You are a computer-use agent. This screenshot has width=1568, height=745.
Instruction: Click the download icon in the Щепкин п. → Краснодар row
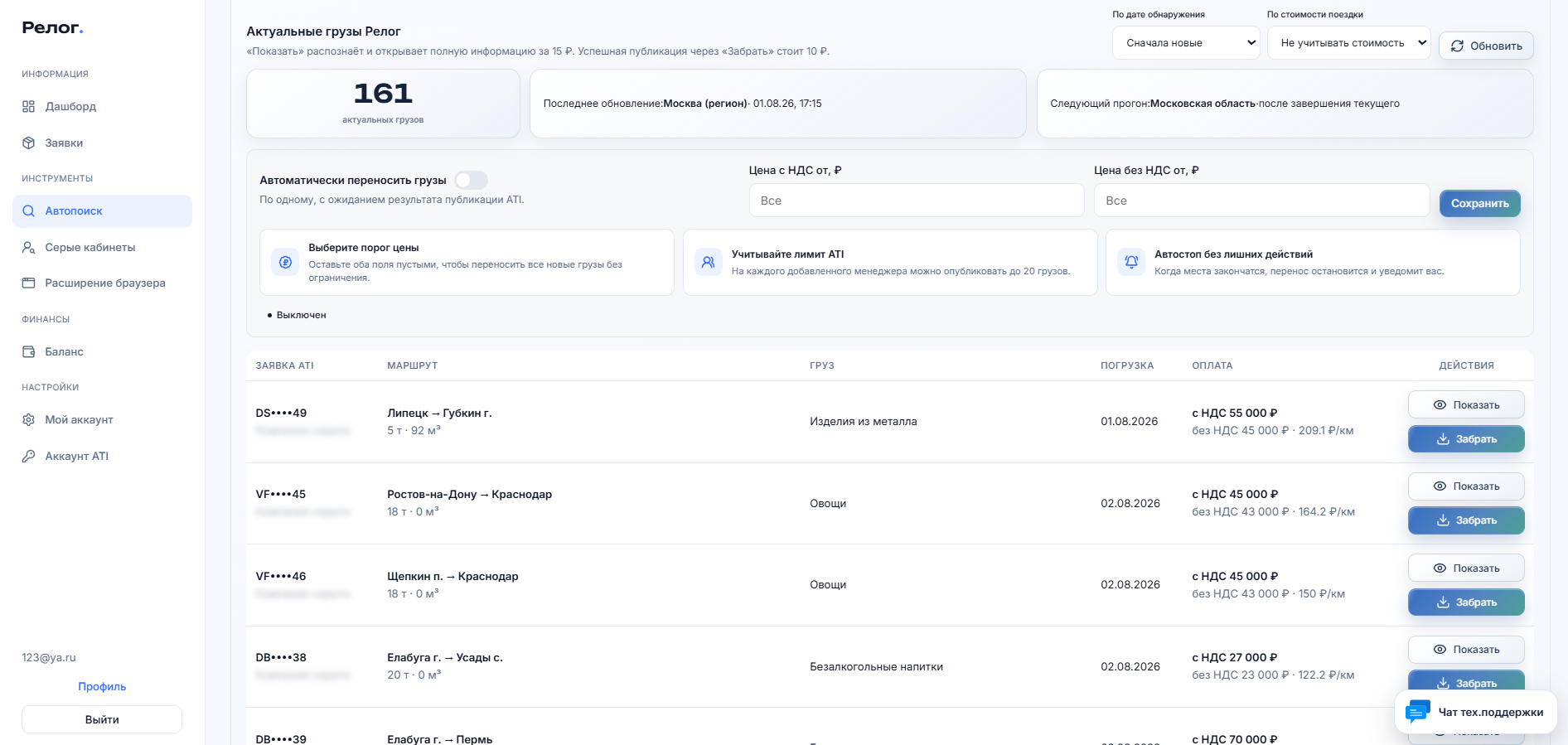click(1443, 602)
